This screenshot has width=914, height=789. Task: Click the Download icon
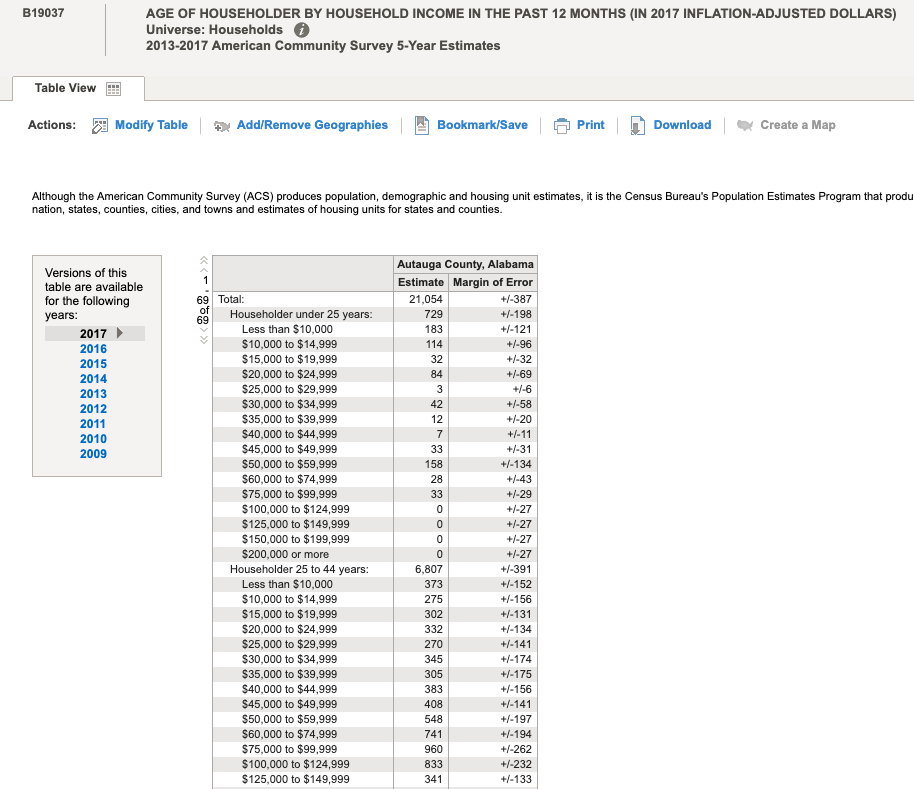[637, 124]
